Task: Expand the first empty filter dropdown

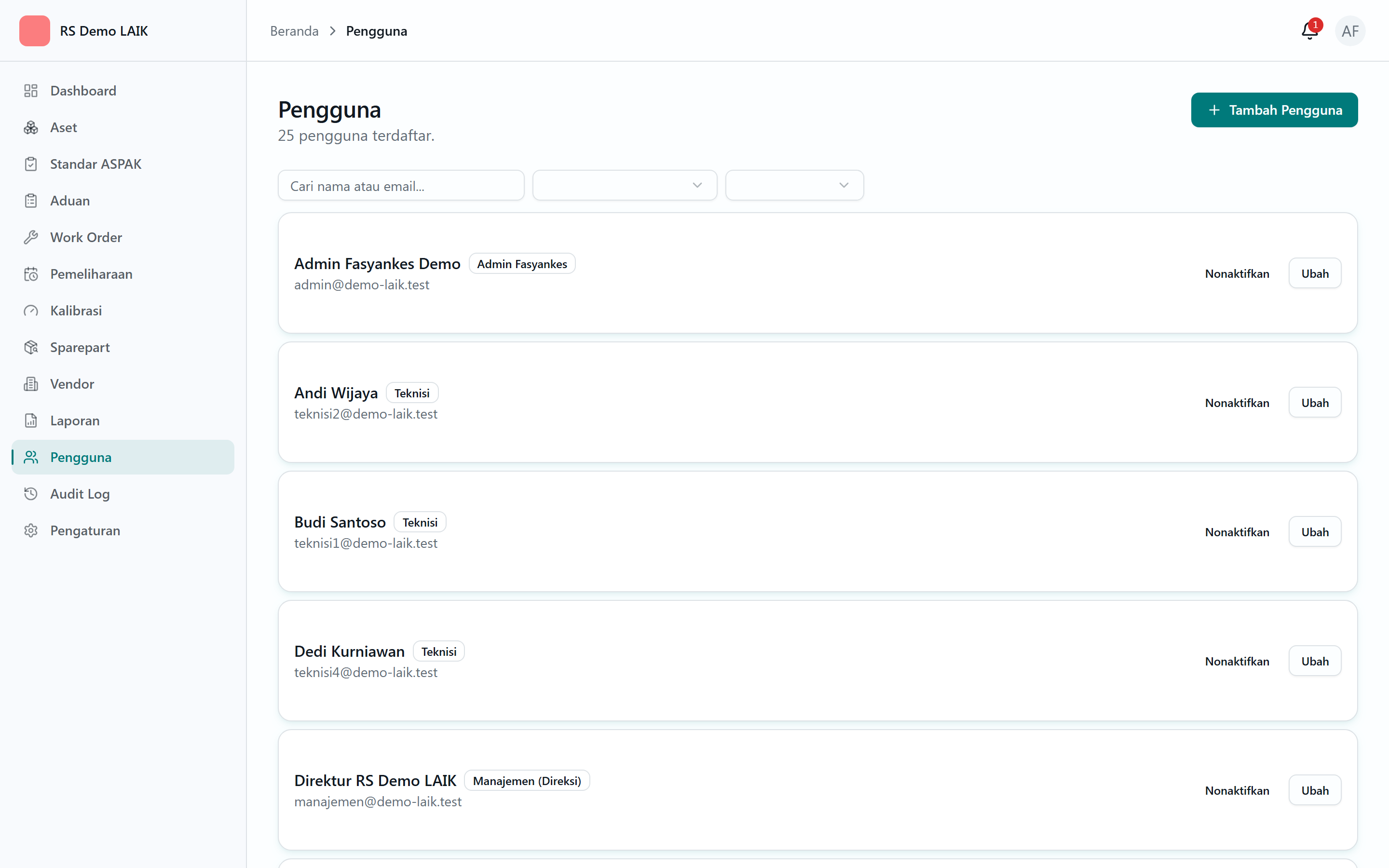Action: (625, 186)
